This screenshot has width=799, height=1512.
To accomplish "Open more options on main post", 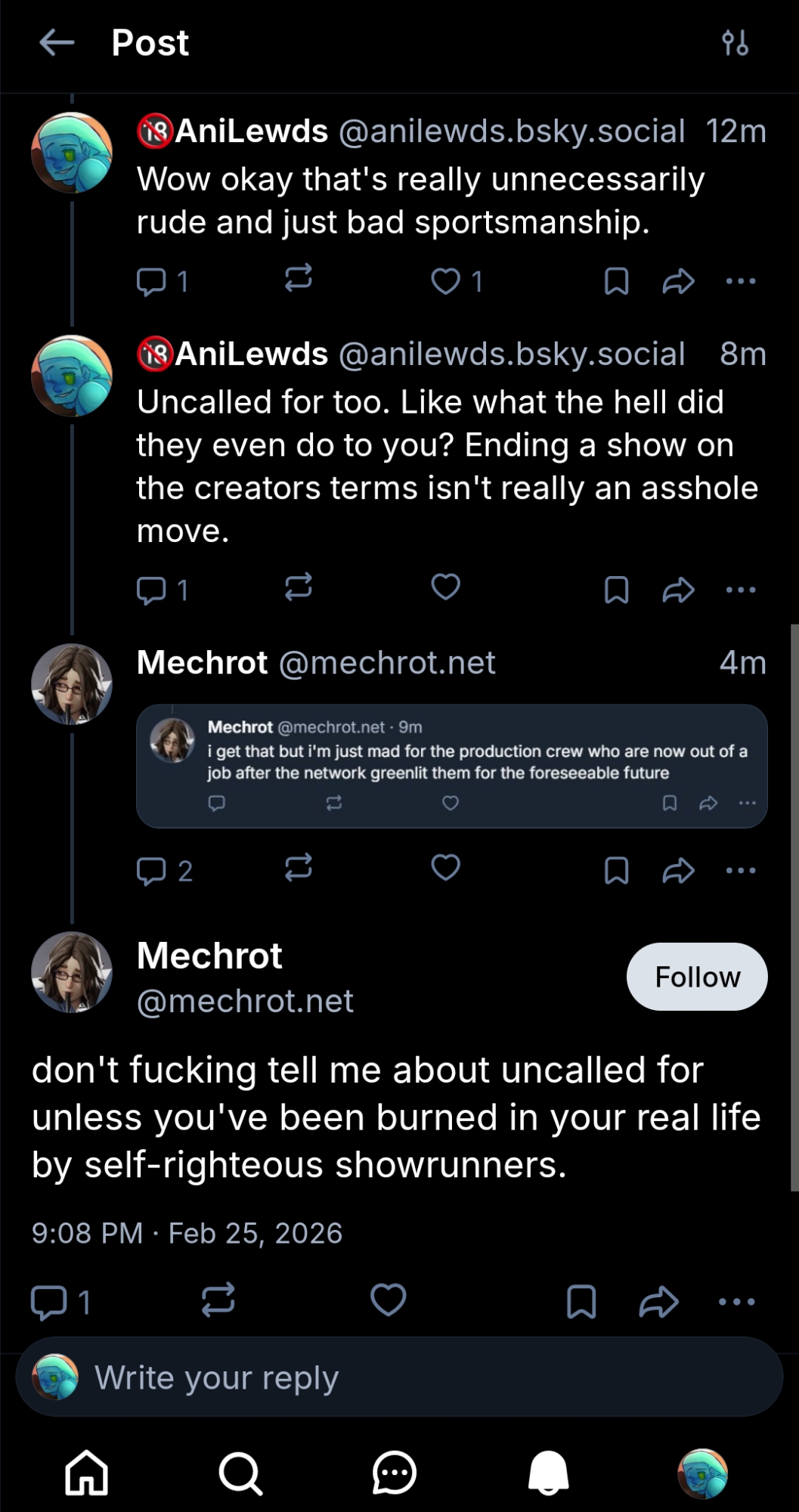I will click(x=736, y=1302).
